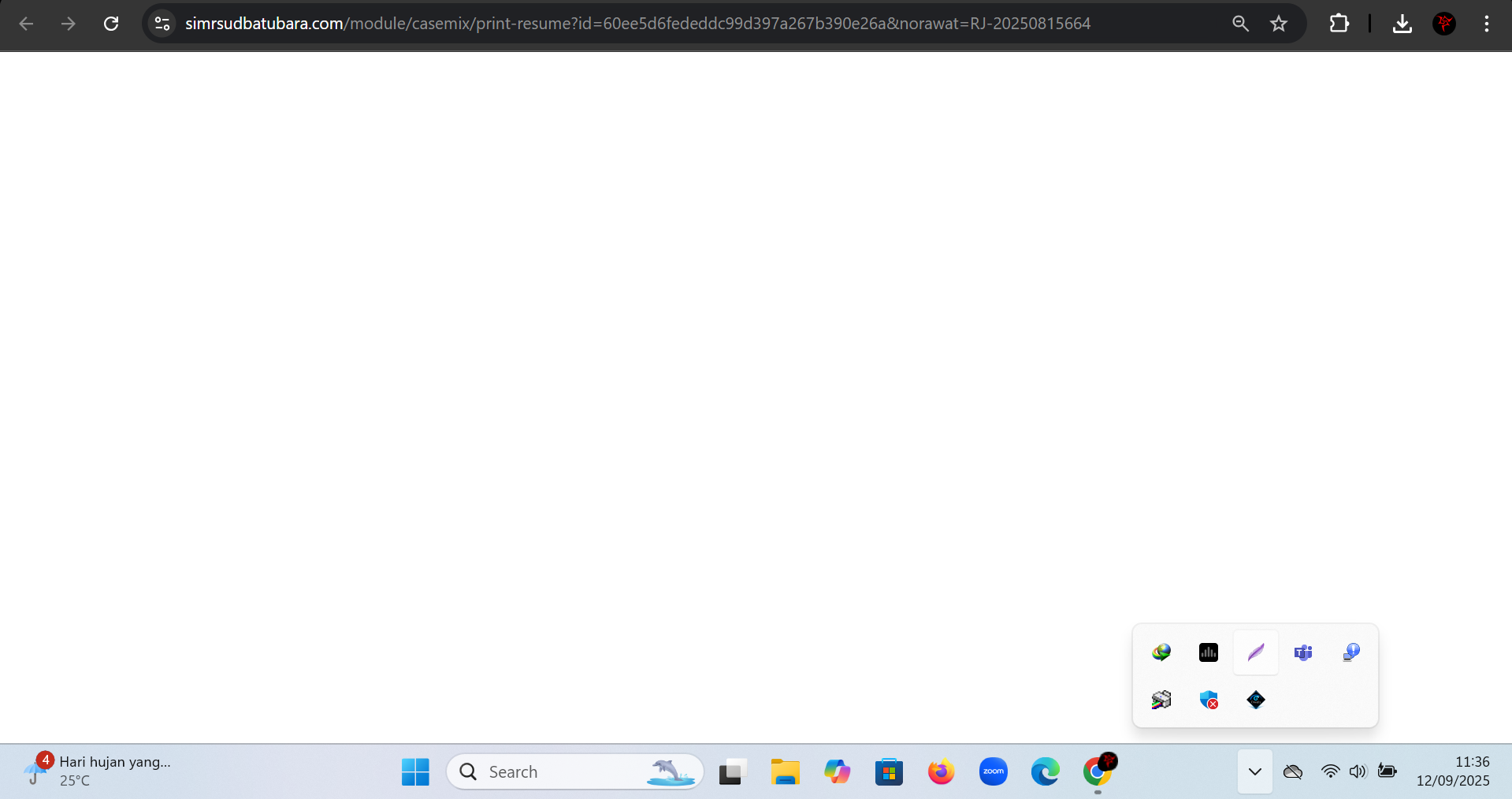Go back using the browser back arrow
Screen dimensions: 1512x799
pyautogui.click(x=26, y=24)
